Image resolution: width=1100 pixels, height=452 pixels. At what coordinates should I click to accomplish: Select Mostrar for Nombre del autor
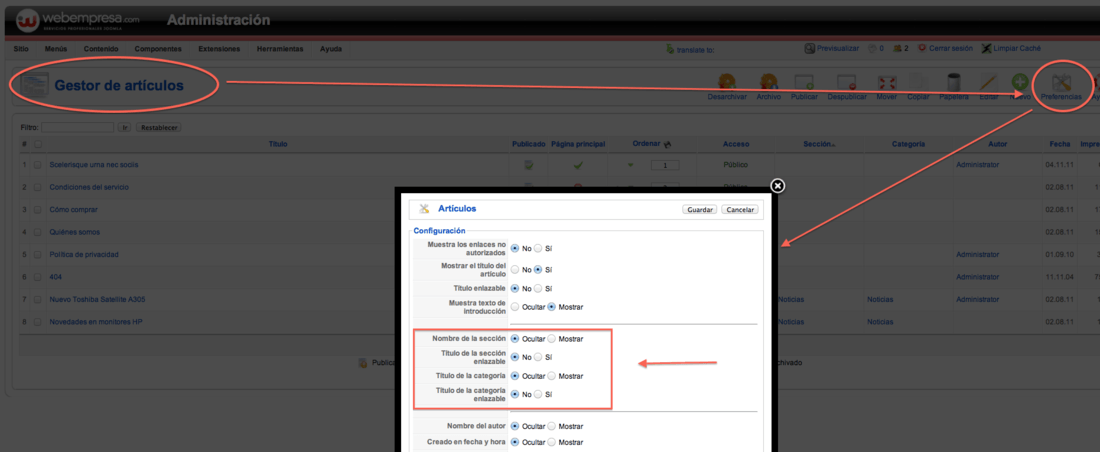[551, 426]
